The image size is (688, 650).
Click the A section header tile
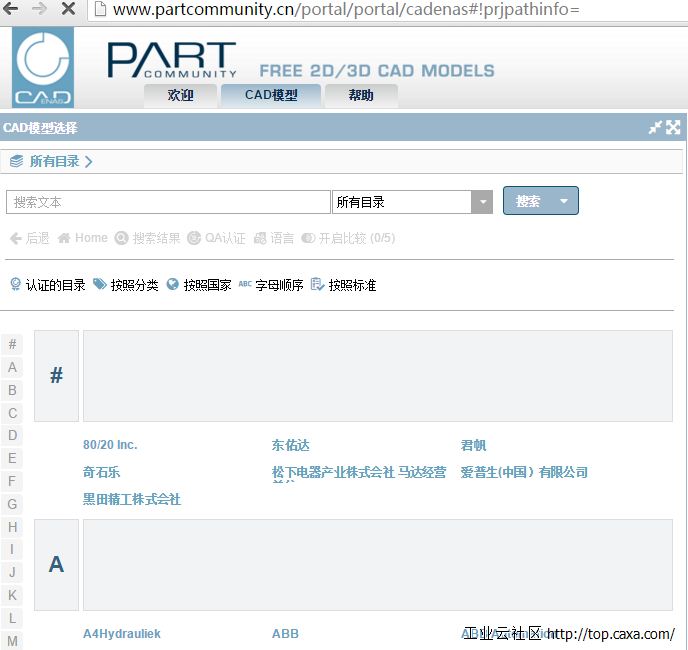[57, 565]
